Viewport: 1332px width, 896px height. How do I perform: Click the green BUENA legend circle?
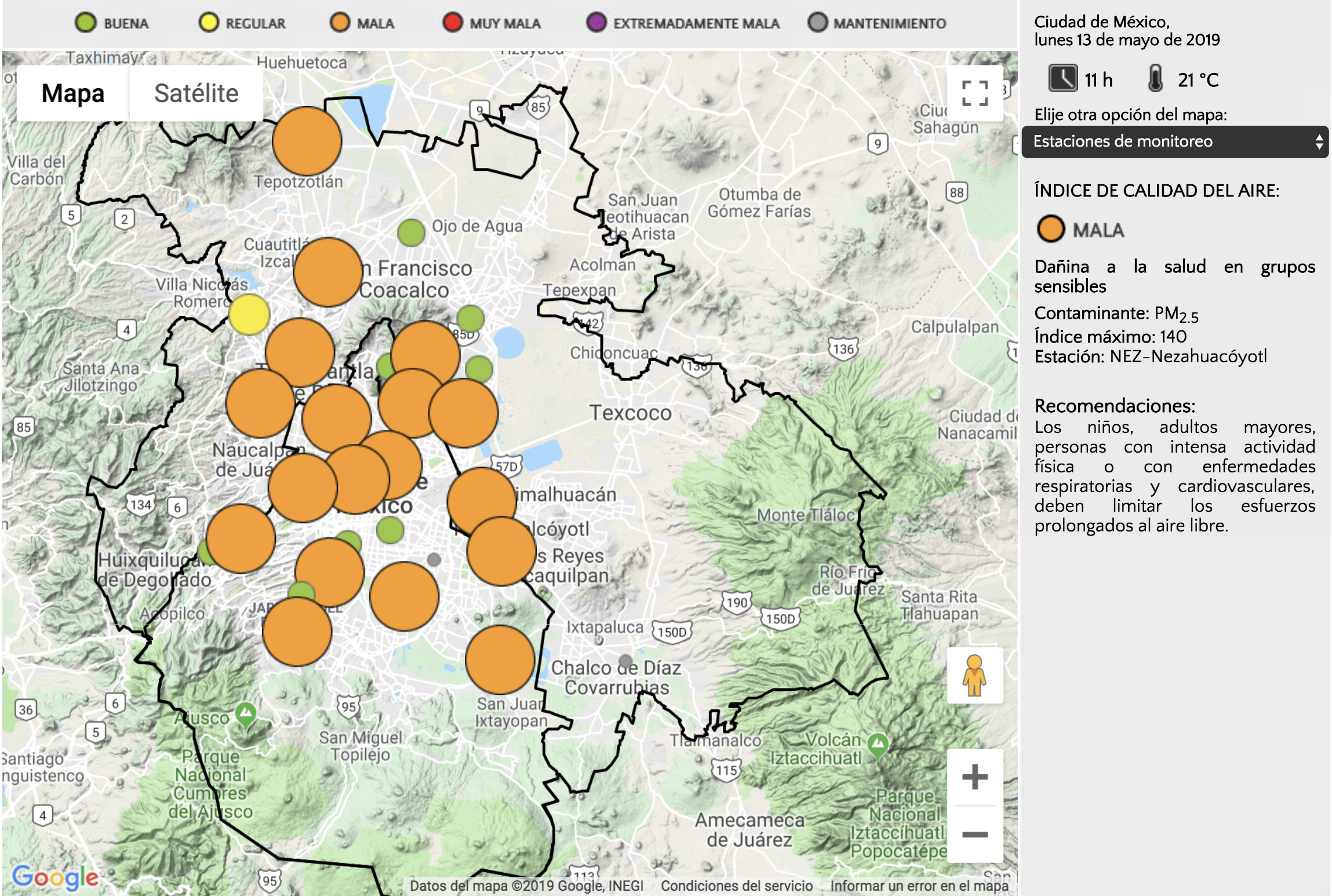pos(86,23)
